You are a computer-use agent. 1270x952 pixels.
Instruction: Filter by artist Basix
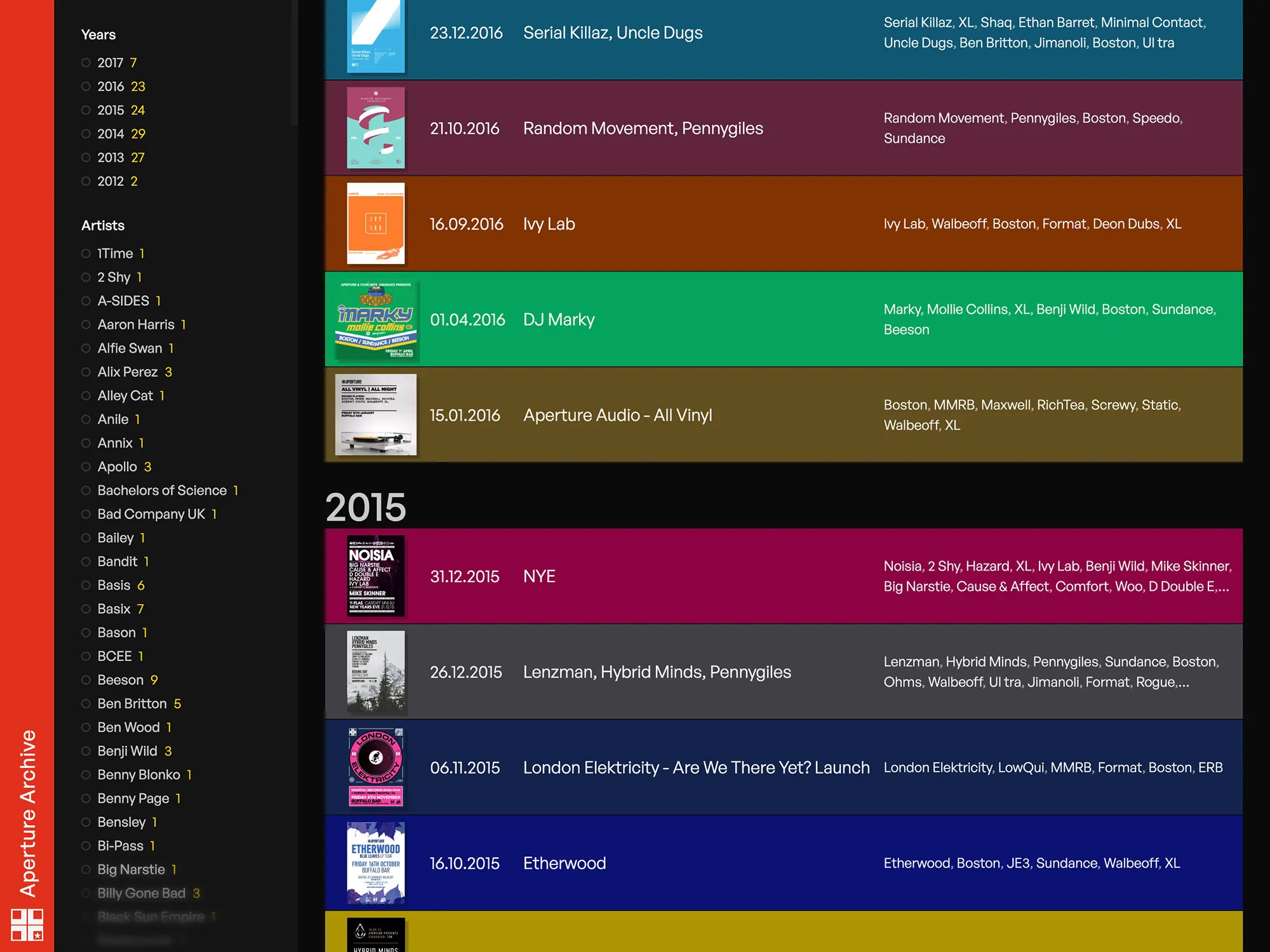(x=113, y=609)
